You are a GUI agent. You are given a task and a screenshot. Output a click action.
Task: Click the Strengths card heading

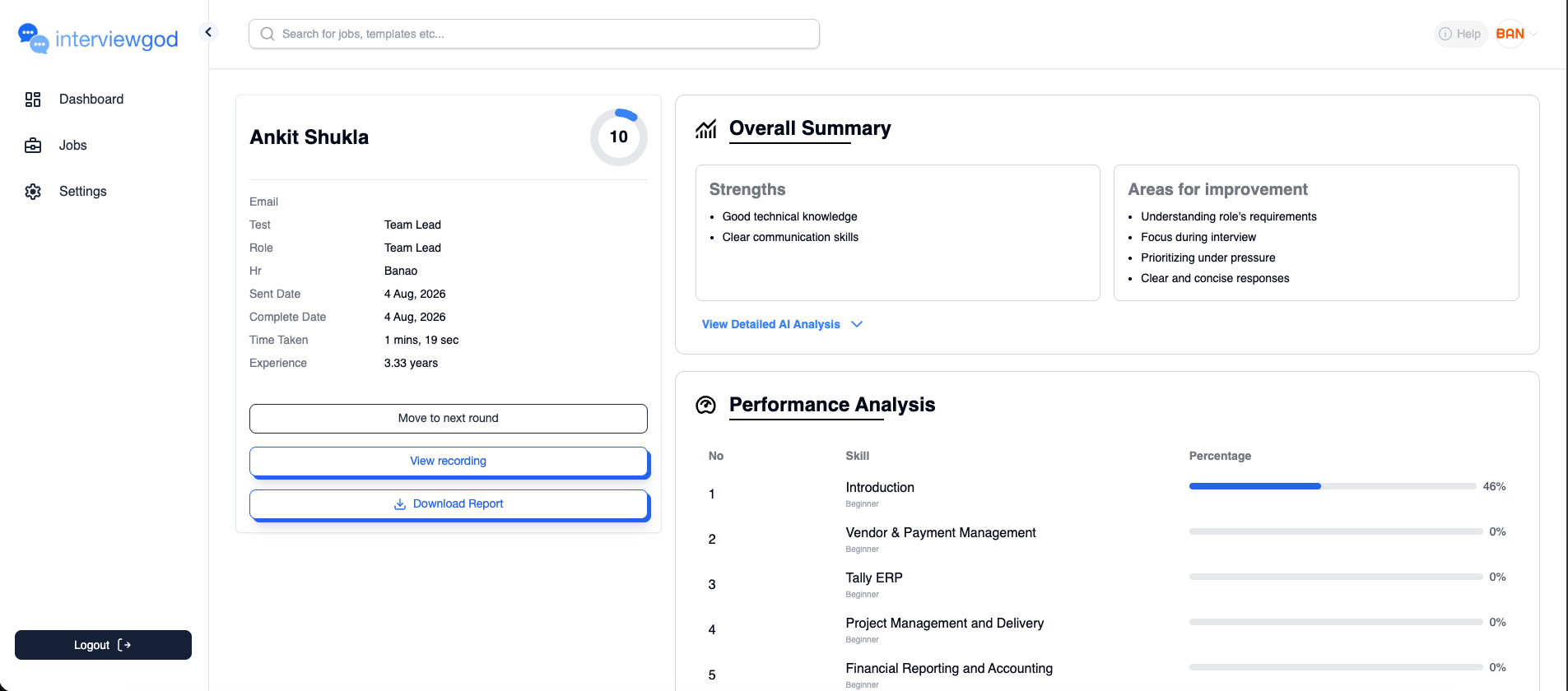(x=747, y=189)
